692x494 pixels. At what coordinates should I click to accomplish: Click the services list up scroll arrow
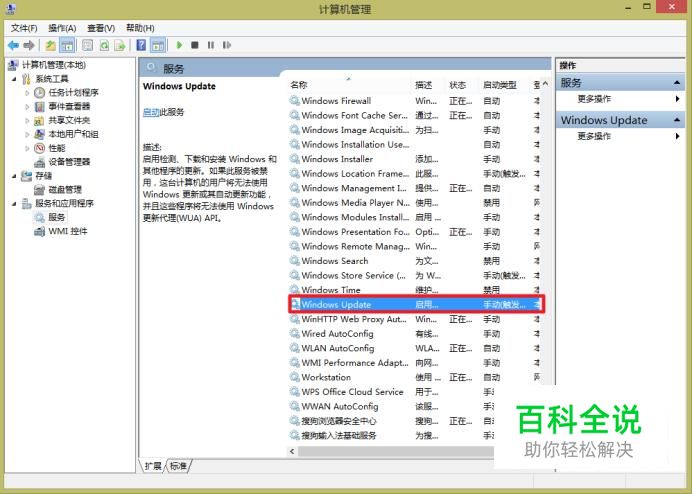click(546, 84)
